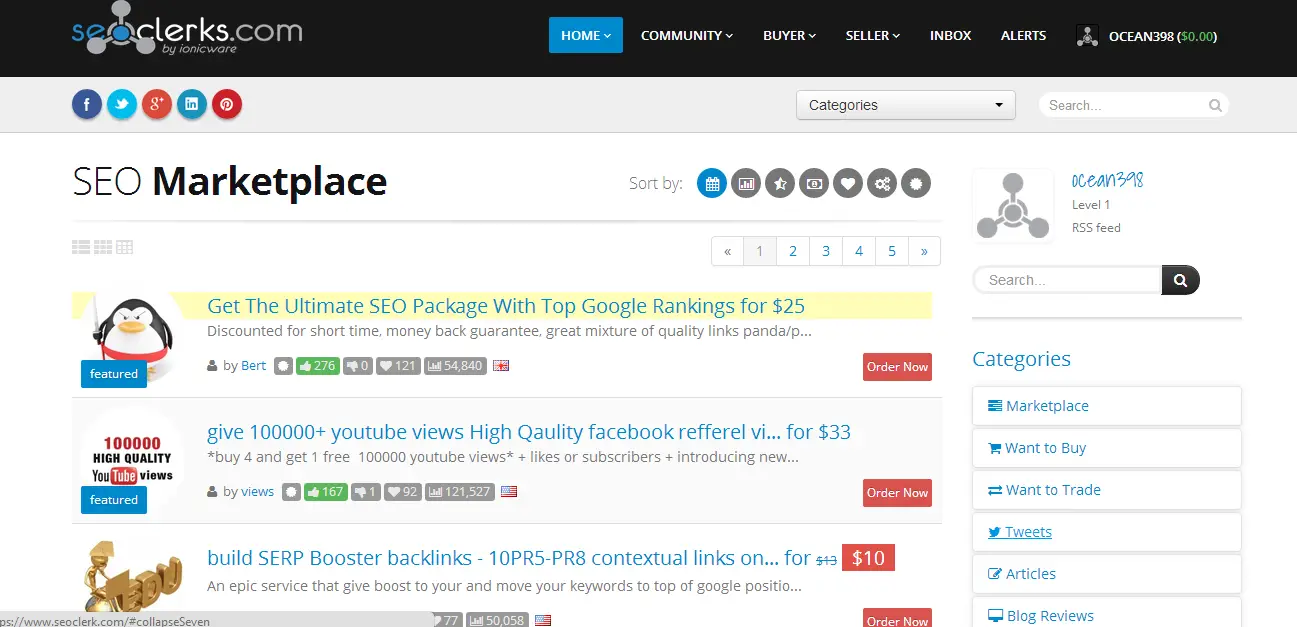Open the LinkedIn social icon
Image resolution: width=1297 pixels, height=627 pixels.
[192, 104]
